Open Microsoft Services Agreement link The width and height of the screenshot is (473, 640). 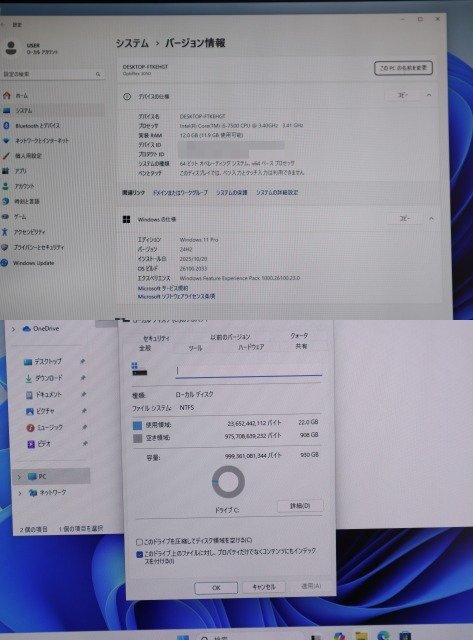click(x=163, y=288)
